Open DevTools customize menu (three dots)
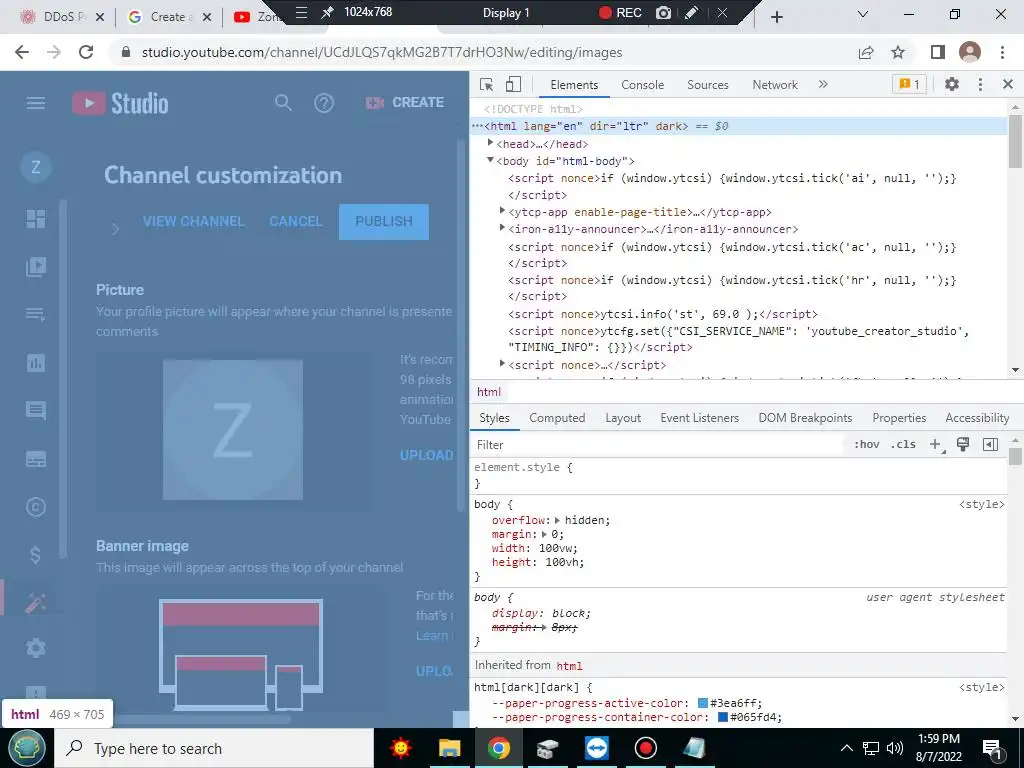 click(980, 84)
